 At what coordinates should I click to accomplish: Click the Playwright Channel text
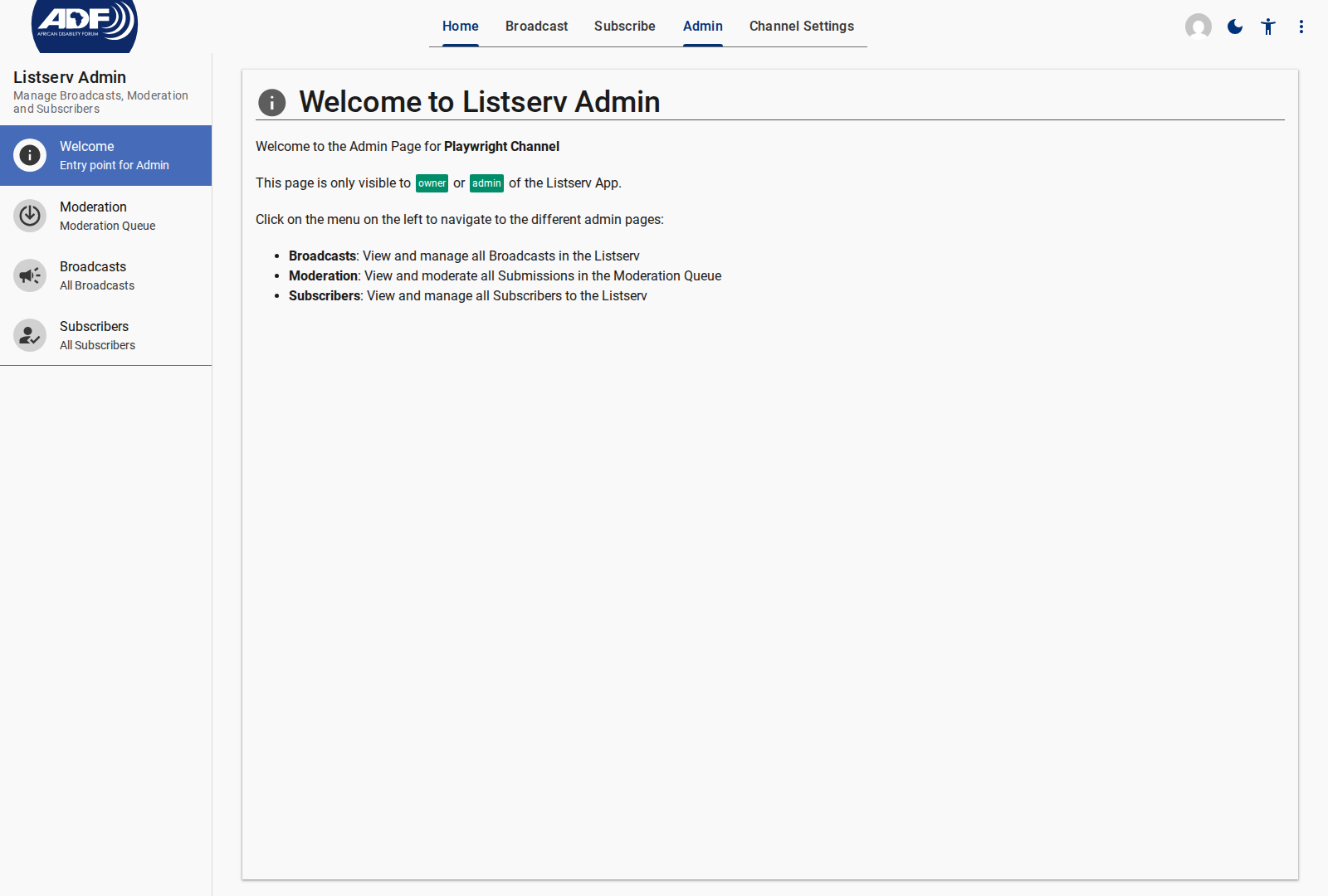501,147
